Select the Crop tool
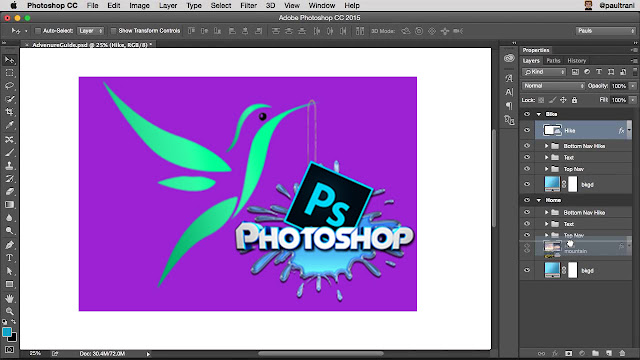The image size is (640, 360). click(x=9, y=112)
